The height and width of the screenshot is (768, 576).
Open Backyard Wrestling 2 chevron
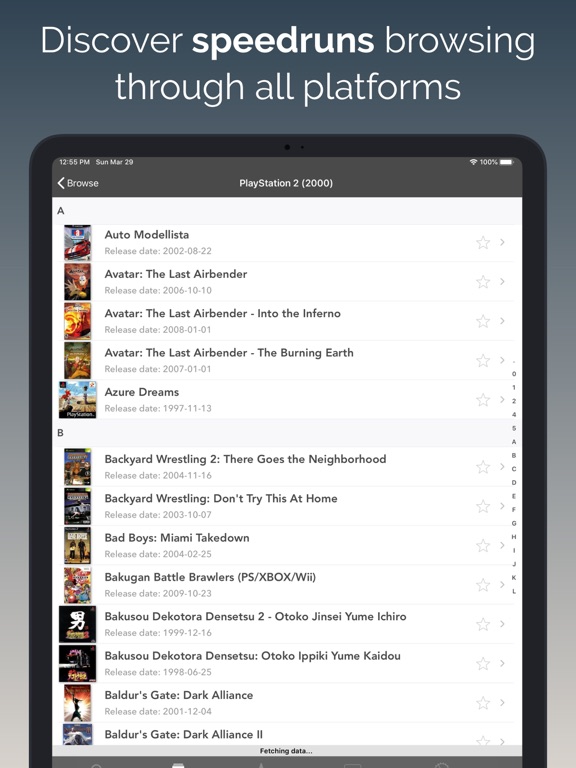[x=502, y=466]
